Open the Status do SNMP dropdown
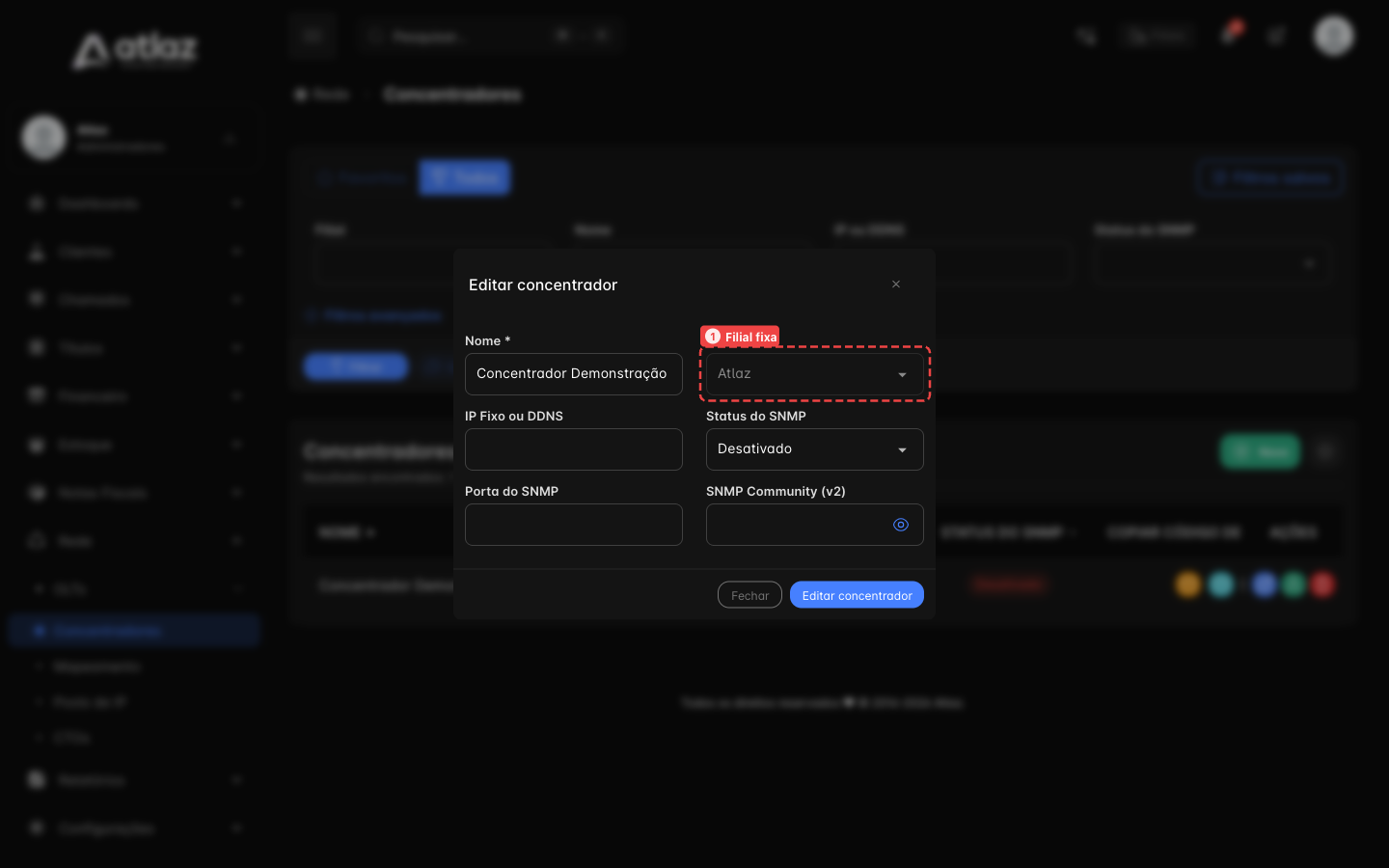 [815, 449]
